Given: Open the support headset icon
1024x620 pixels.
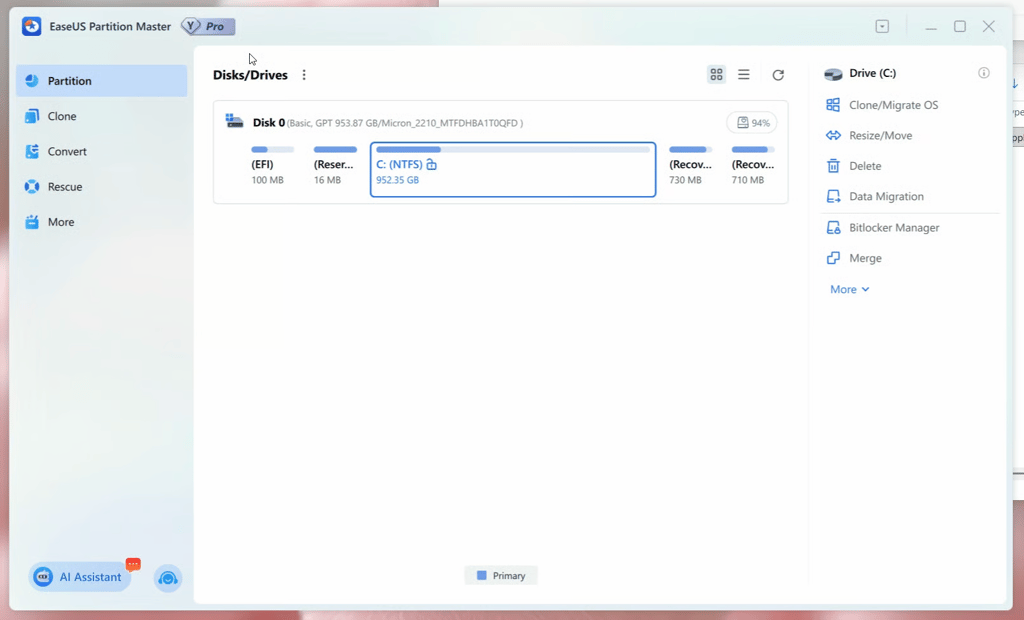Looking at the screenshot, I should click(x=168, y=578).
